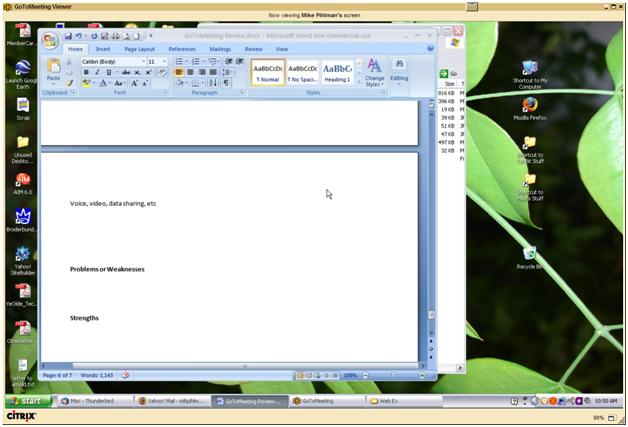Click the Windows Start button
This screenshot has height=427, width=628.
pyautogui.click(x=27, y=401)
